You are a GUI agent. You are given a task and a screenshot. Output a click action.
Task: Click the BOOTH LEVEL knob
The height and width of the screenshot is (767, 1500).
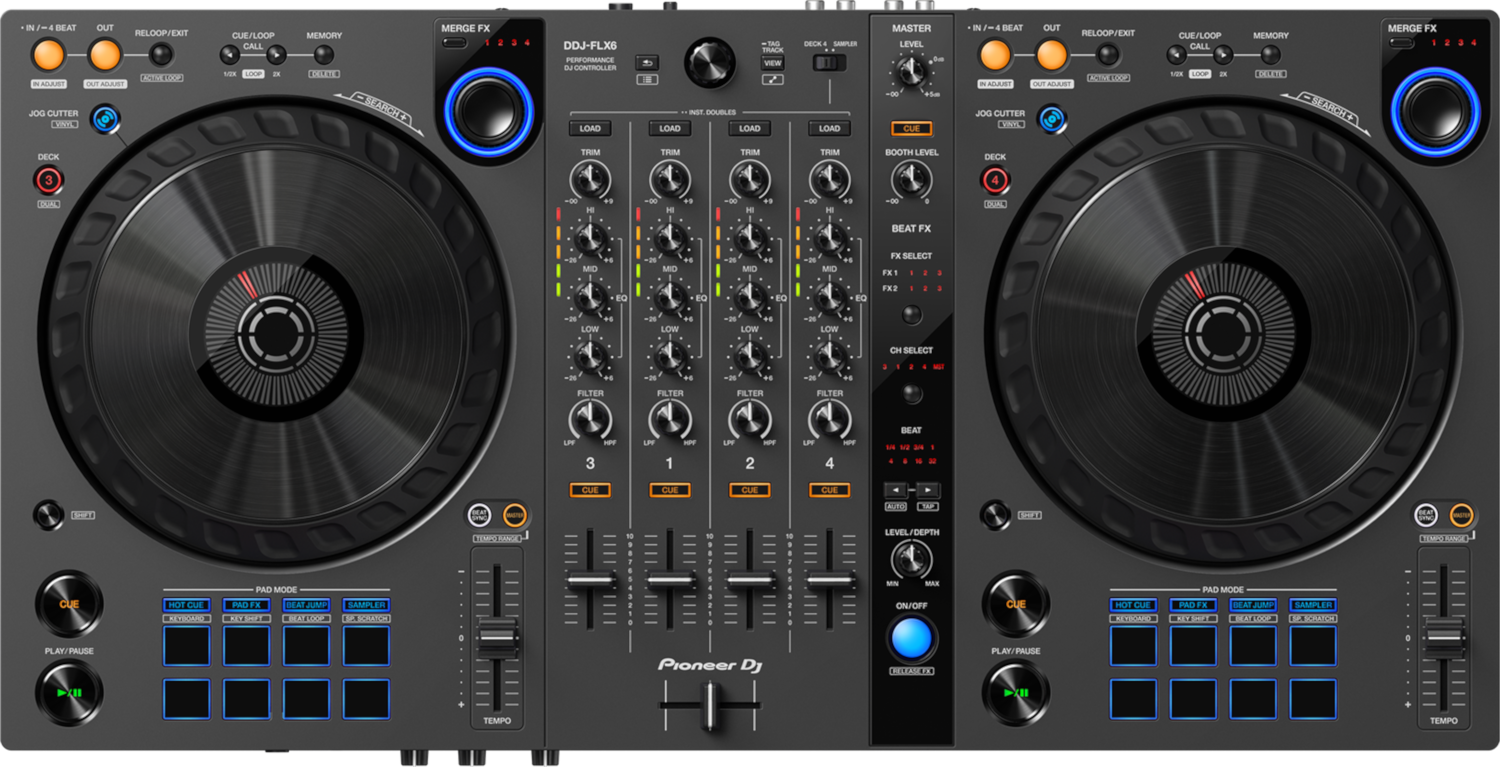coord(911,180)
